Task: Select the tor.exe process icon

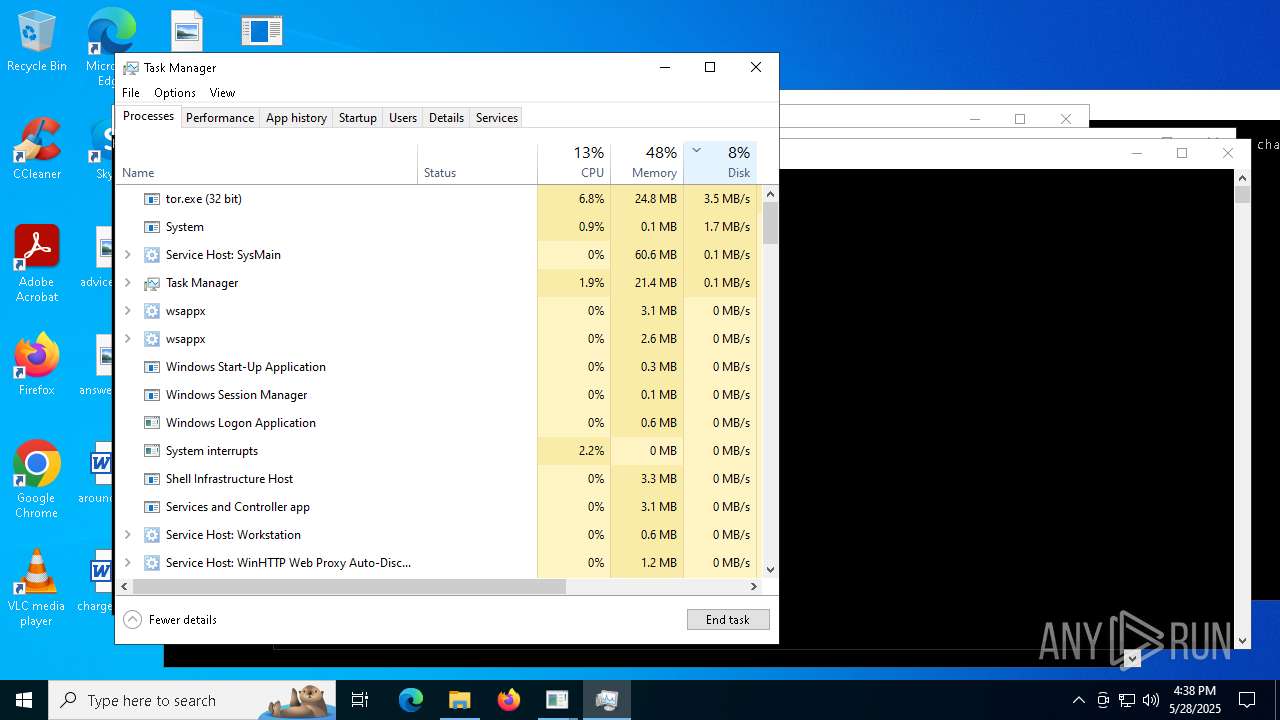Action: tap(152, 199)
